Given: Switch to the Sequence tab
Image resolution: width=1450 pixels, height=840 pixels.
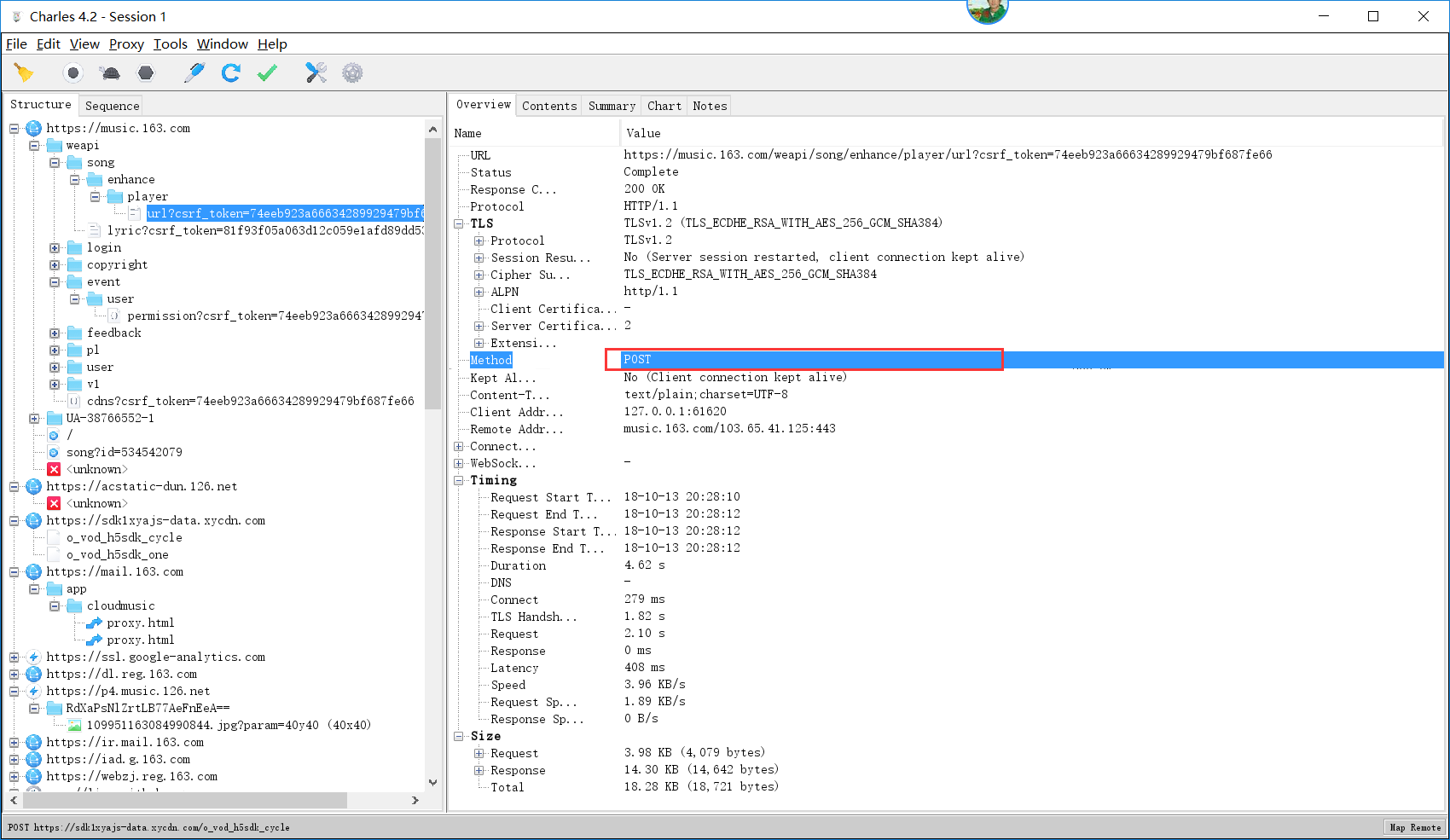Looking at the screenshot, I should (112, 106).
